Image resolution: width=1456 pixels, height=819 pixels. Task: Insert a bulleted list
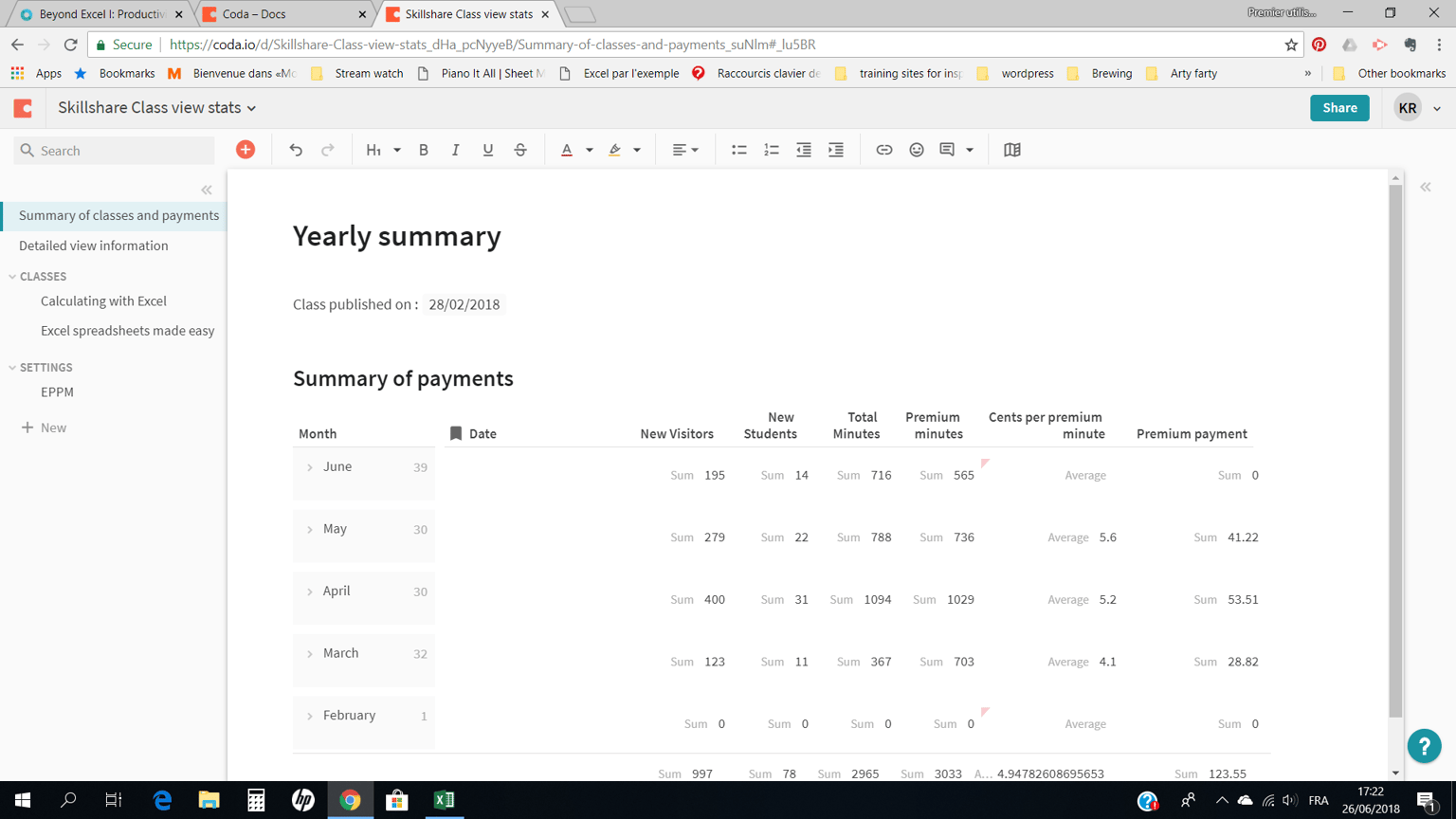point(739,150)
